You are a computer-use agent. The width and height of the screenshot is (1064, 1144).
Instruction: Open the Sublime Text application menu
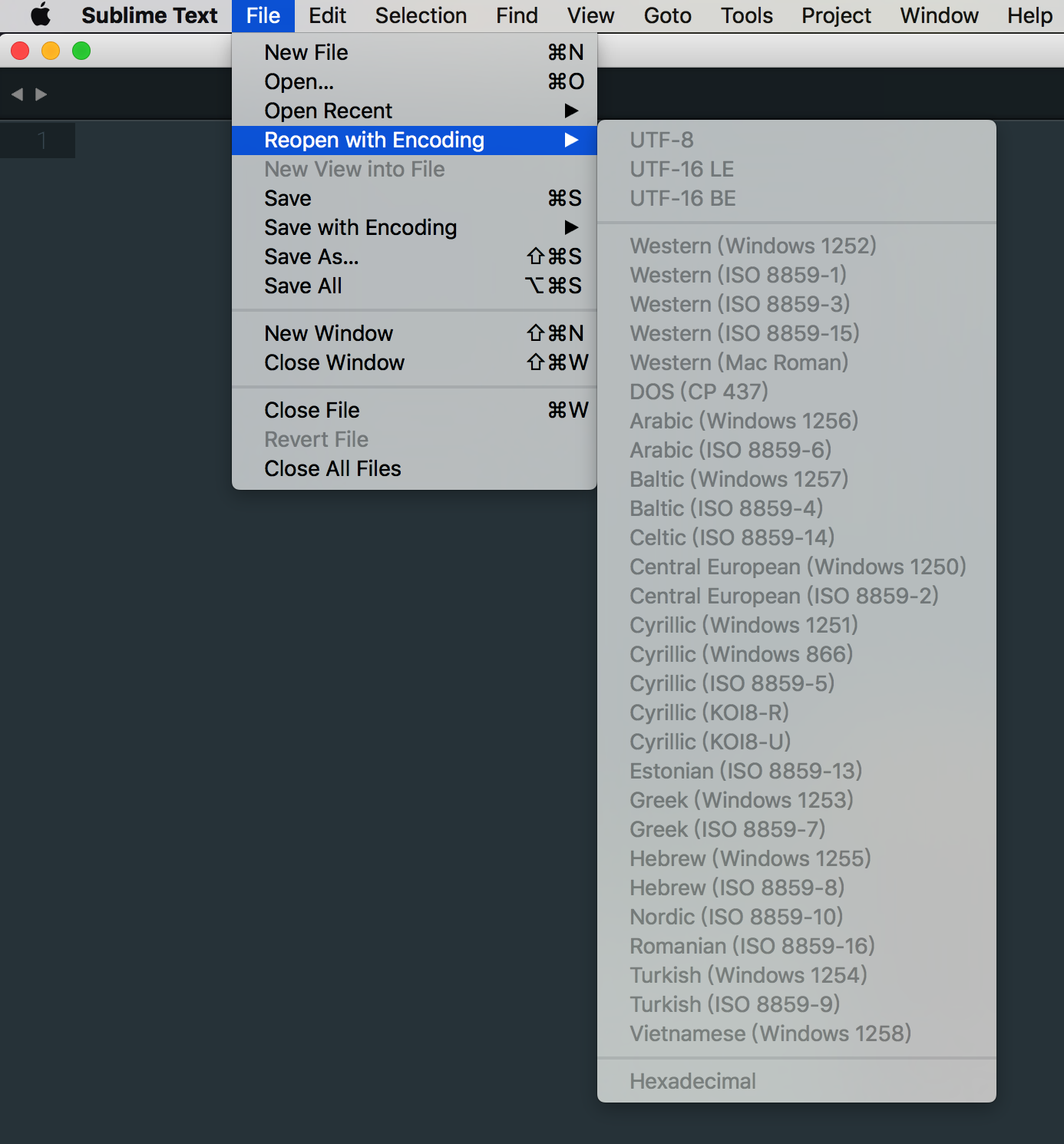[149, 15]
